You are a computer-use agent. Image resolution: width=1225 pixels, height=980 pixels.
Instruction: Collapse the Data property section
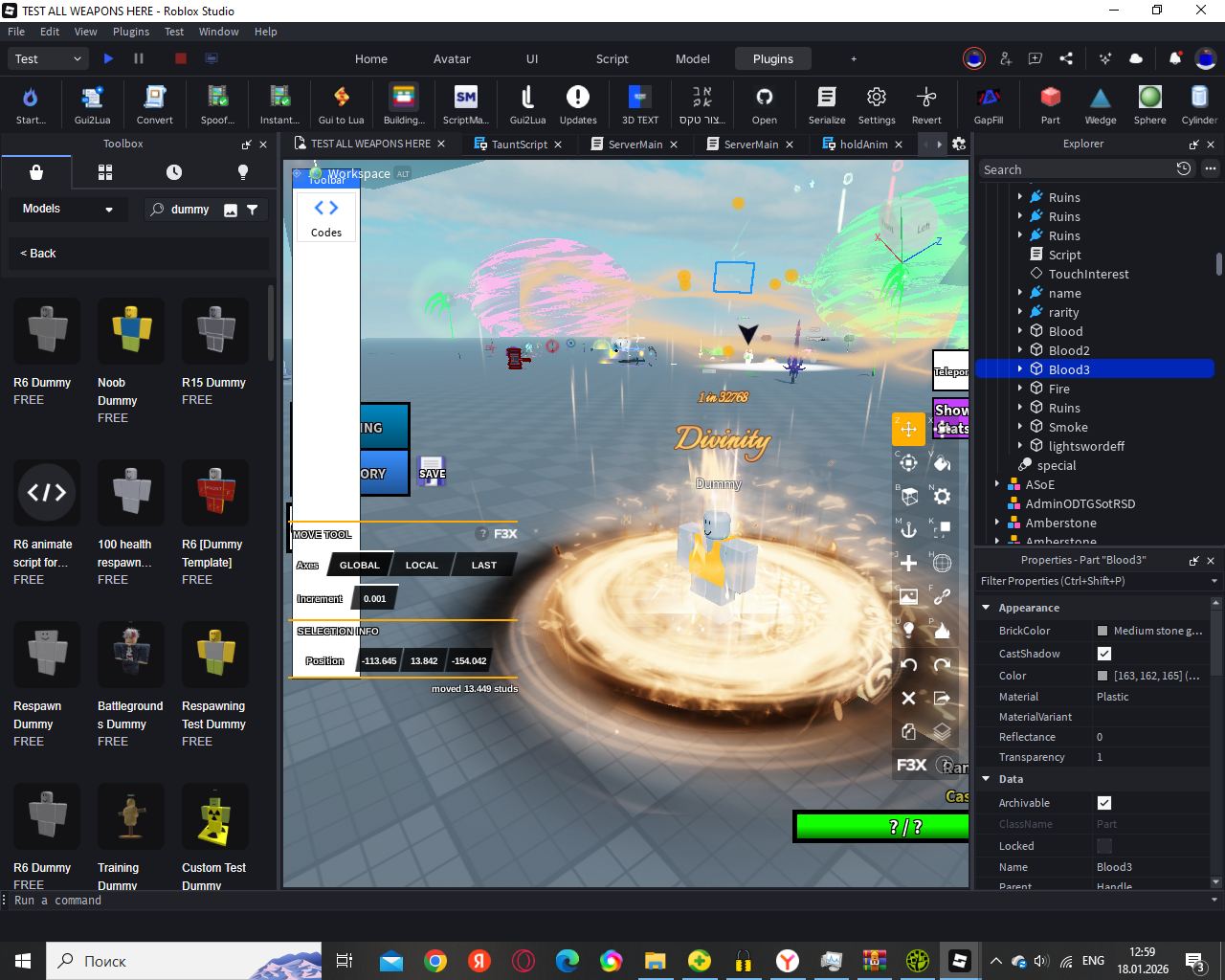[986, 779]
